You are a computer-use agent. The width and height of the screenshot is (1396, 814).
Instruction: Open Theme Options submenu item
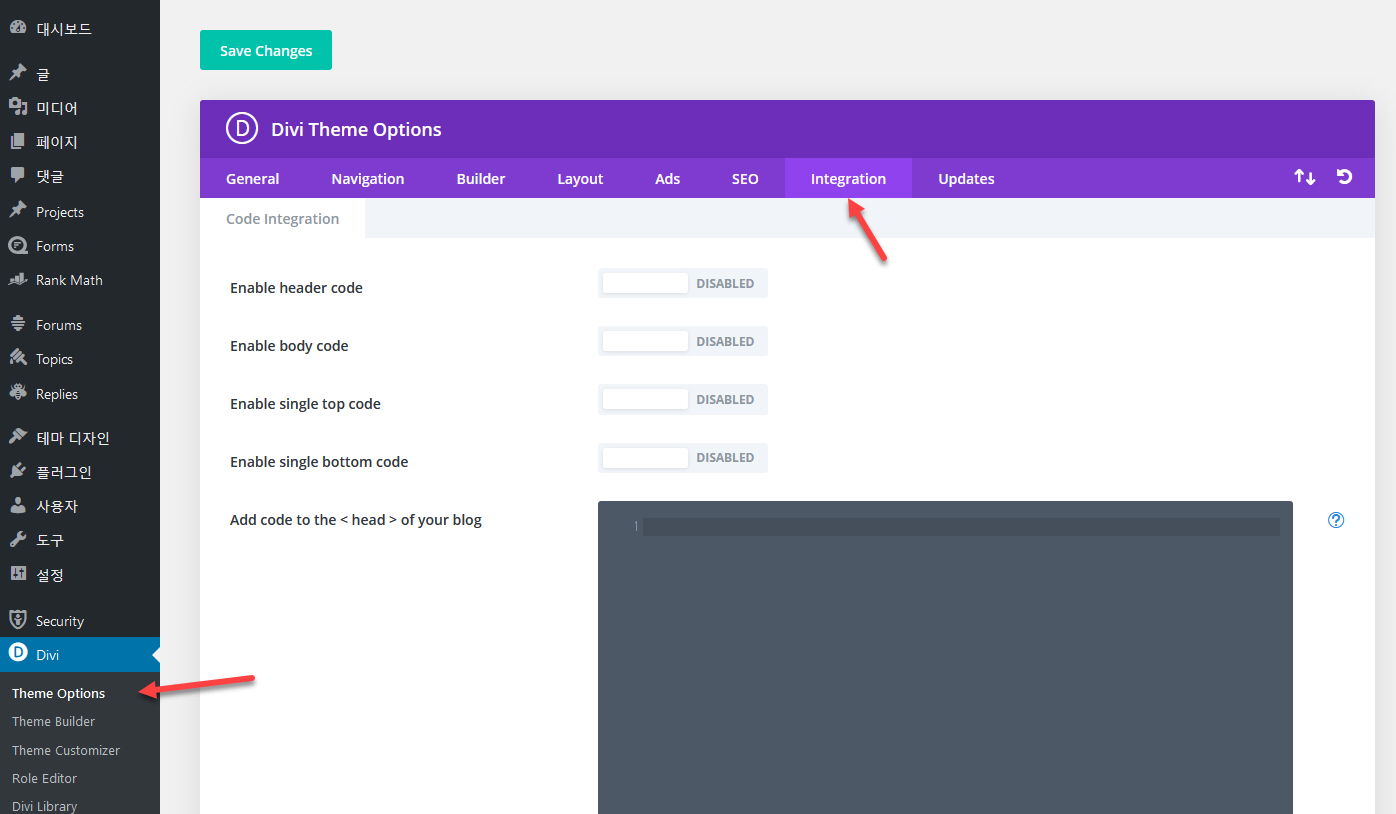point(58,693)
